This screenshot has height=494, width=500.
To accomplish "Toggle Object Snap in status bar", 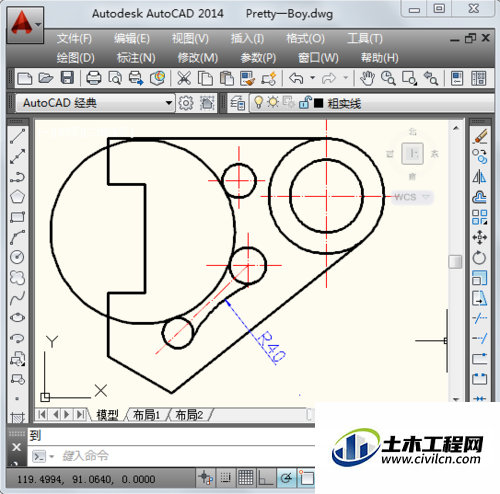I will pyautogui.click(x=306, y=478).
